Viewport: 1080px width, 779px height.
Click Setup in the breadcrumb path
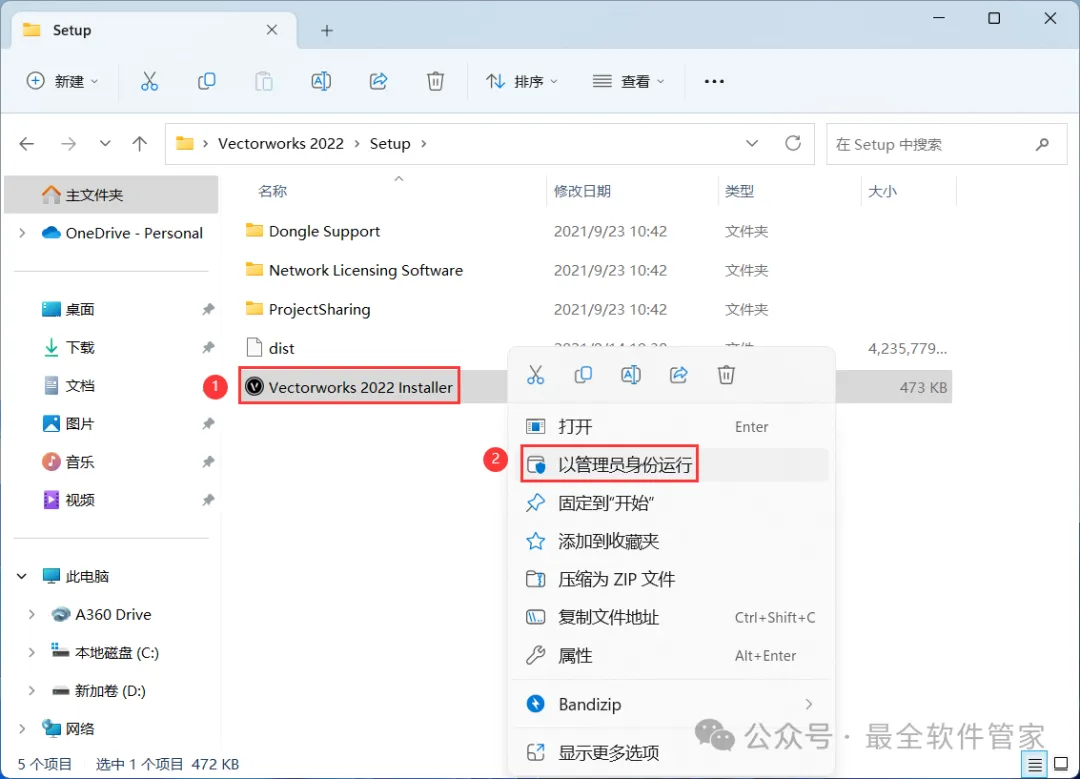pyautogui.click(x=390, y=143)
